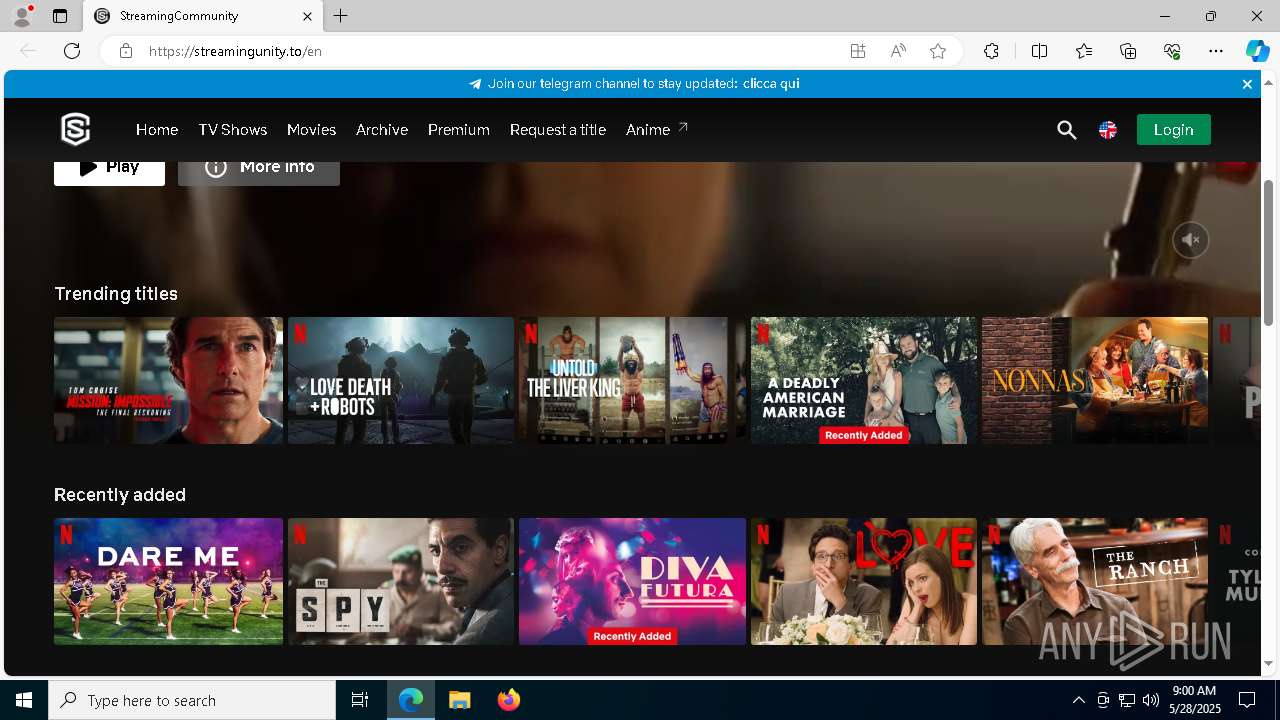Click the green Login button
Image resolution: width=1280 pixels, height=720 pixels.
1173,130
